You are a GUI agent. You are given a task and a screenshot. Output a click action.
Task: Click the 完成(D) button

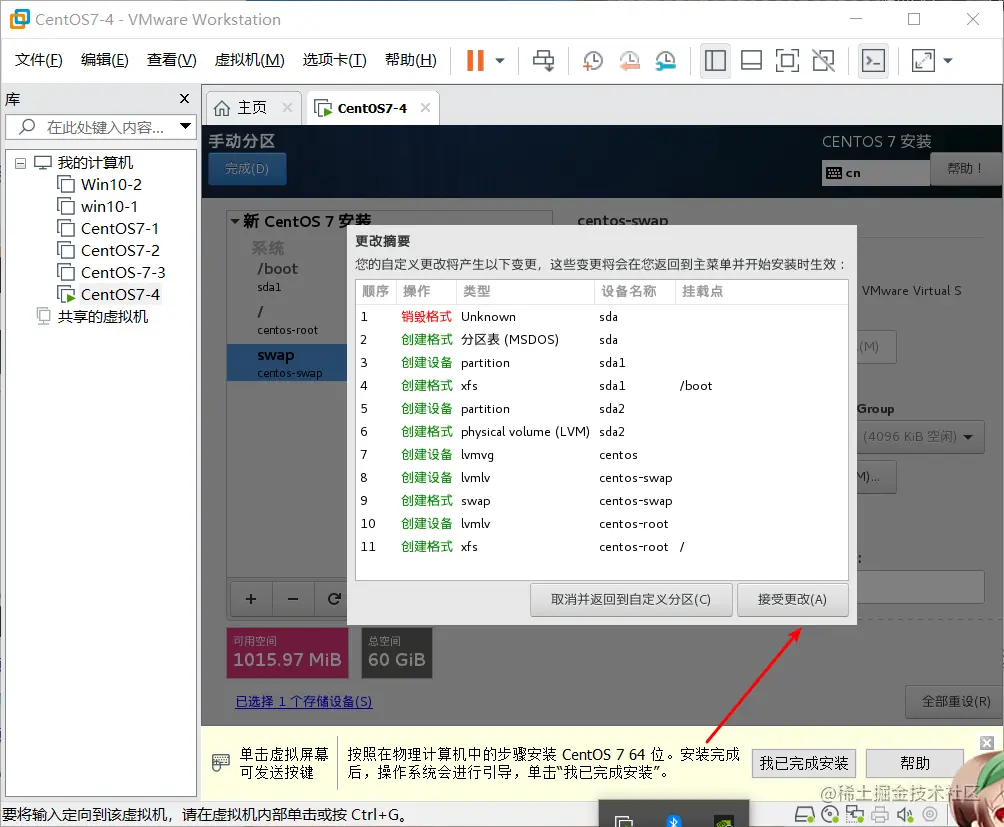tap(247, 169)
